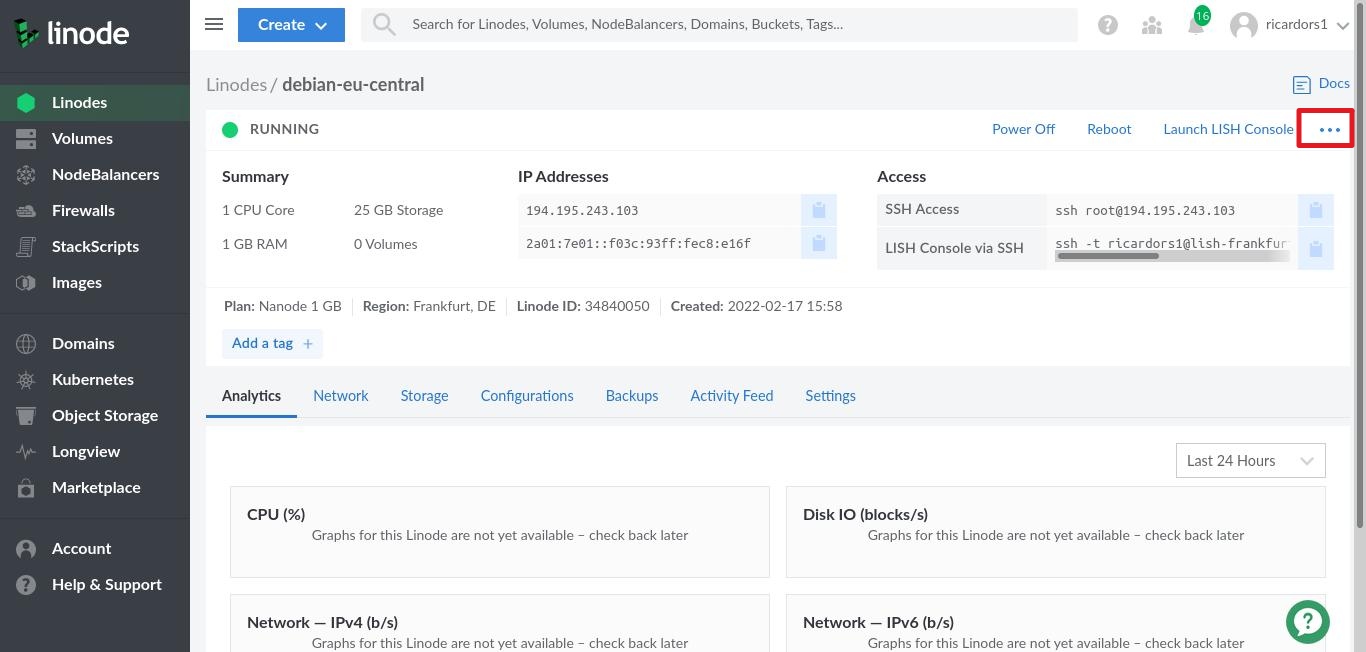Click the Region Frankfurt, DE text
1366x652 pixels.
429,306
